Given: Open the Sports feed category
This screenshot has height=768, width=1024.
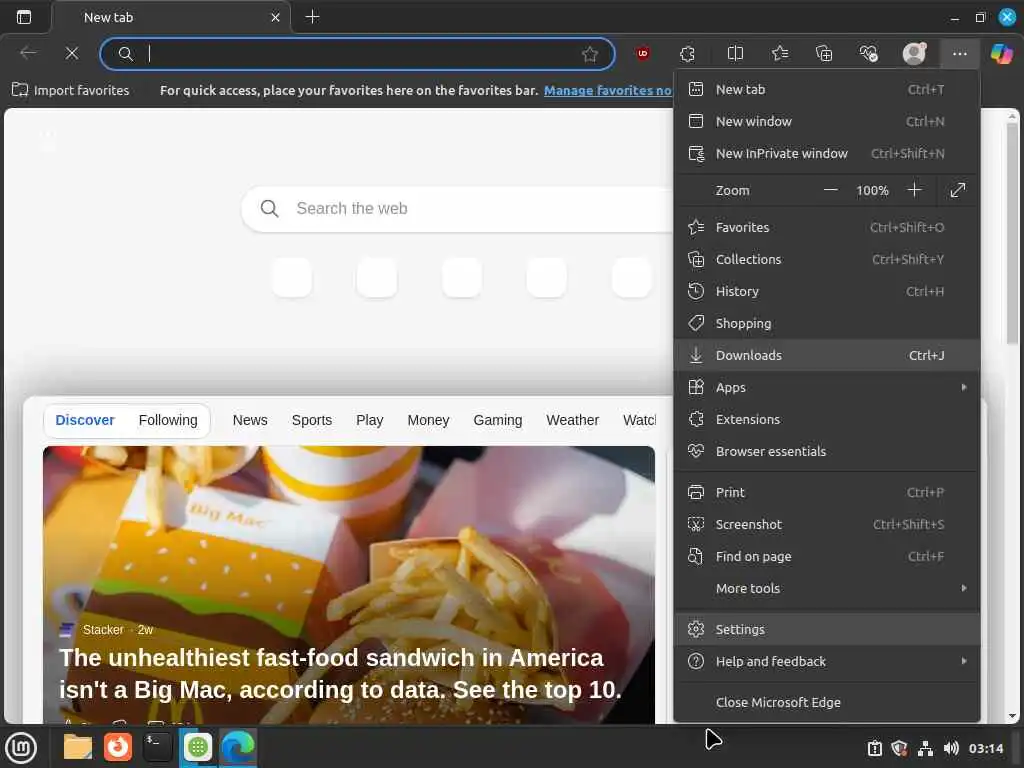Looking at the screenshot, I should point(312,420).
